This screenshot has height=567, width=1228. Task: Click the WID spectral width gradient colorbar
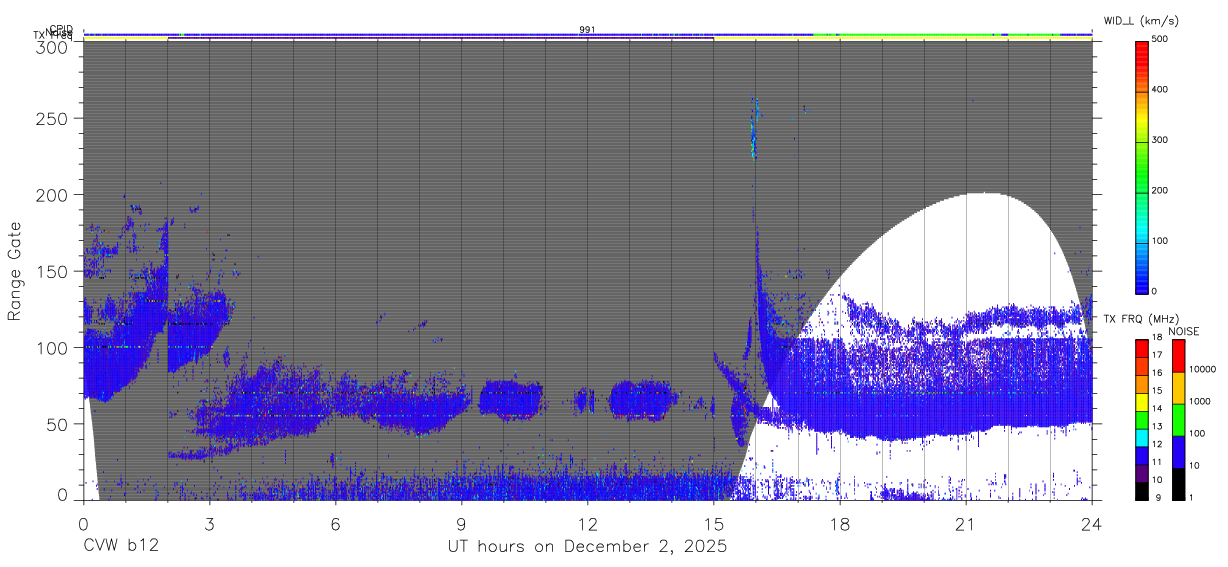click(x=1143, y=166)
